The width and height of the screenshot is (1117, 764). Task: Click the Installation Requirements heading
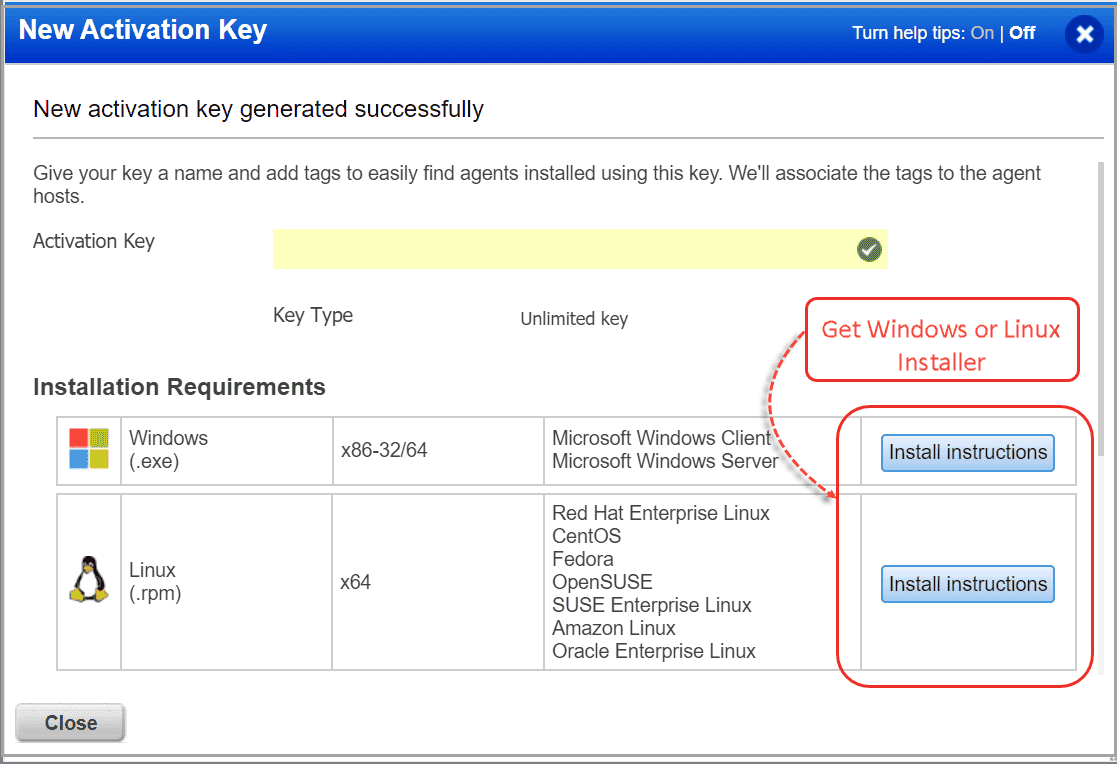tap(178, 387)
